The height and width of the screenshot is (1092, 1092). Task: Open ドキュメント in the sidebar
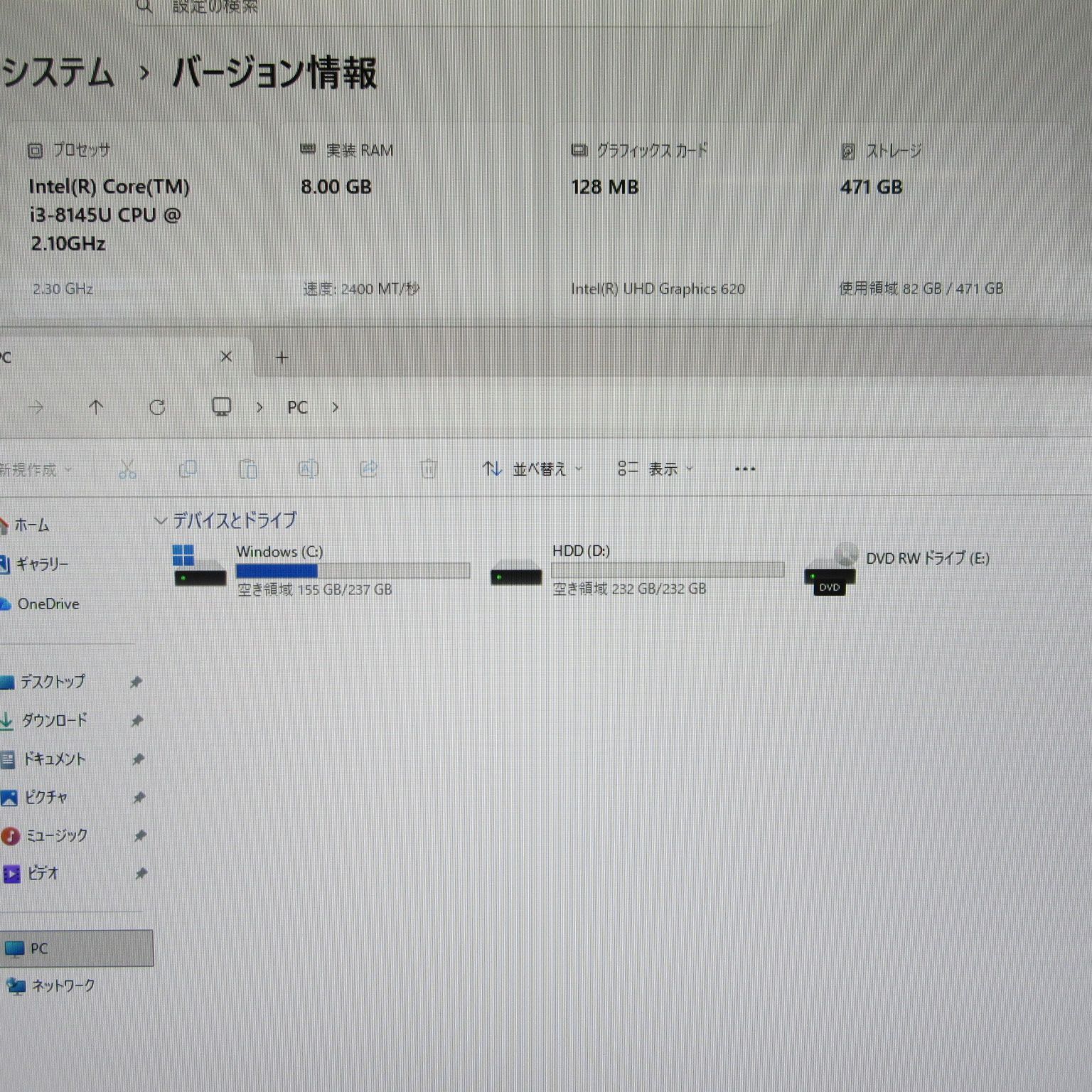(x=55, y=759)
